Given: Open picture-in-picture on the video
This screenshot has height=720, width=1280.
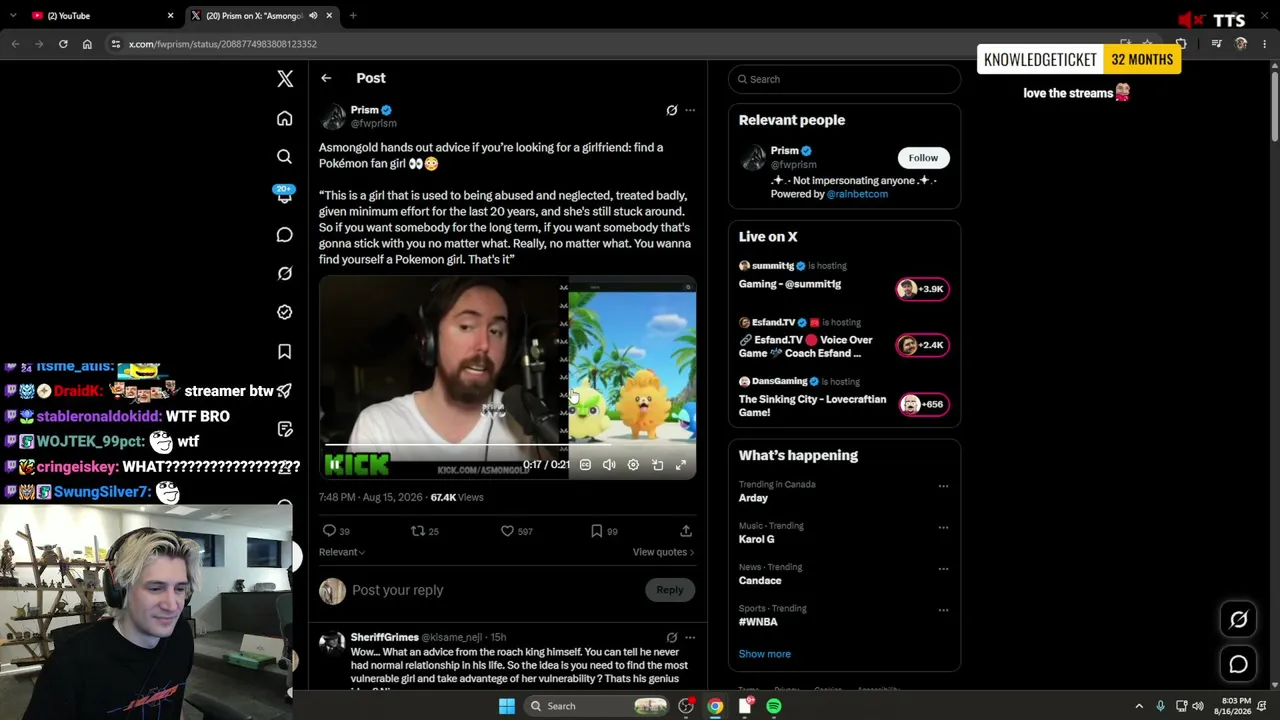Looking at the screenshot, I should pyautogui.click(x=657, y=465).
